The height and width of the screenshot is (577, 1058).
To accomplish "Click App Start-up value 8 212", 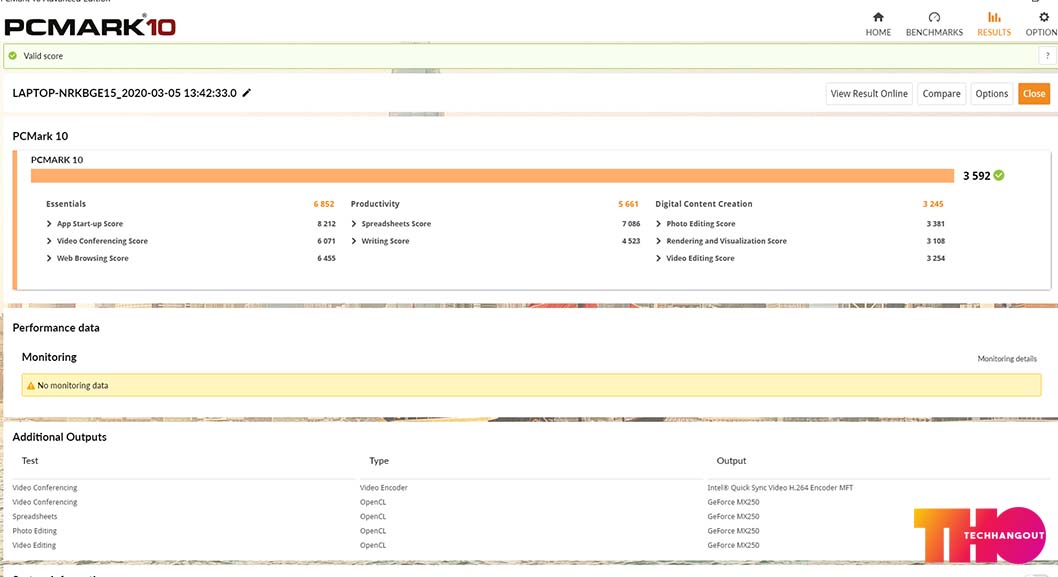I will [327, 223].
